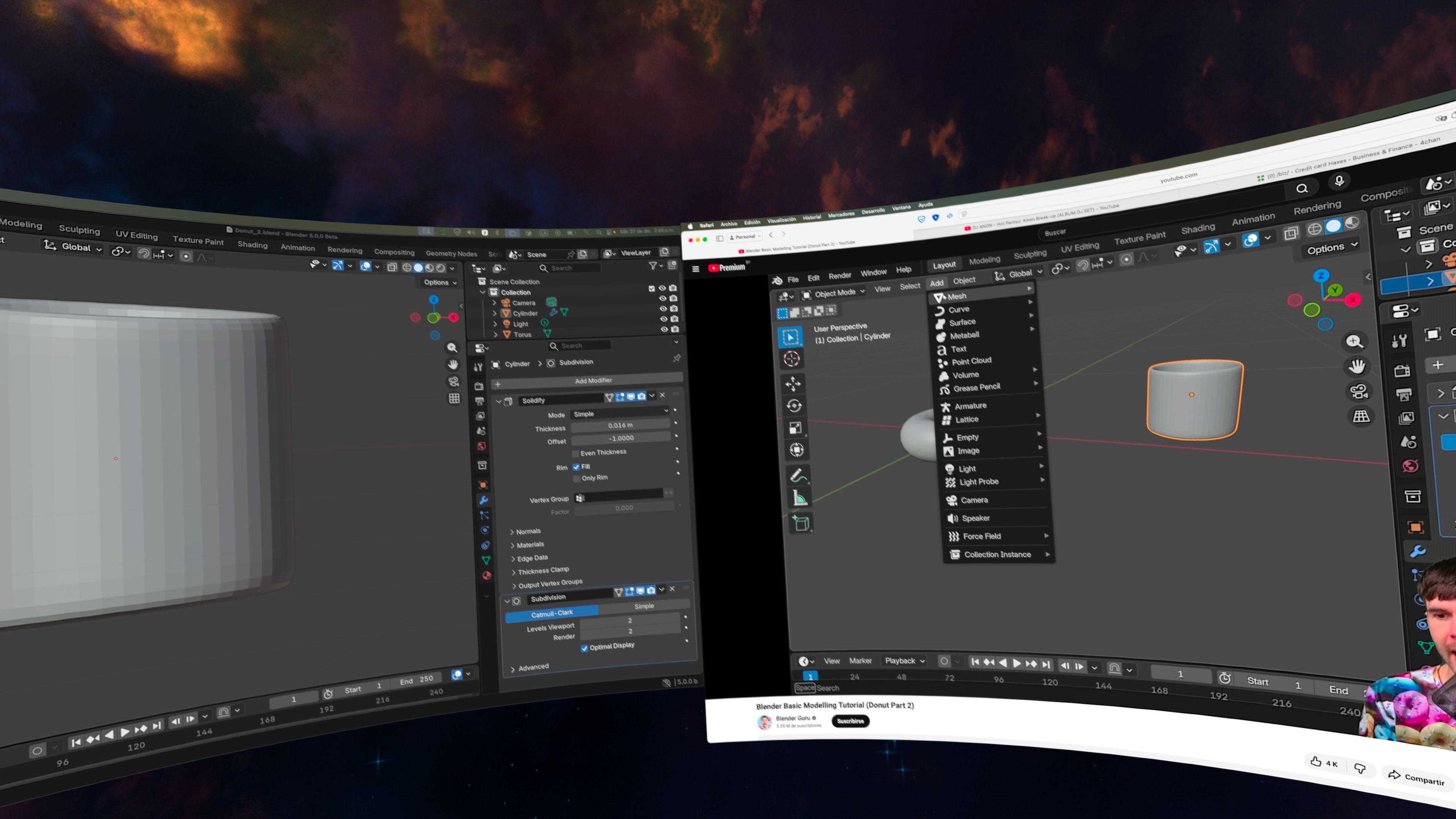Click the play button on left timeline
This screenshot has height=819, width=1456.
[x=125, y=732]
